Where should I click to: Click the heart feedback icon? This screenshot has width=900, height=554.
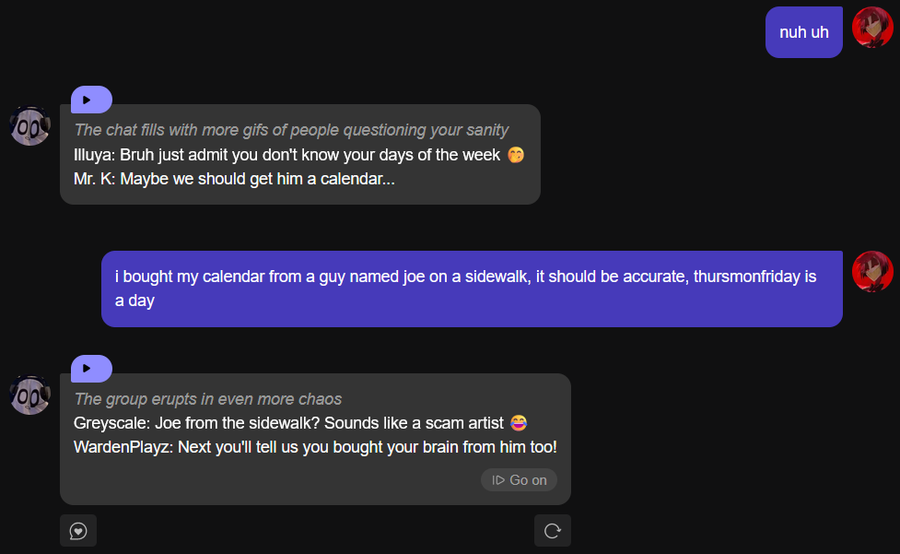78,531
